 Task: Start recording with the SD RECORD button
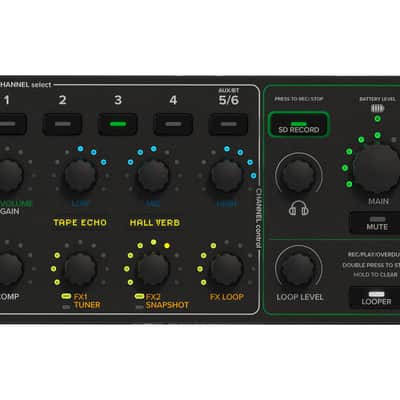299,124
